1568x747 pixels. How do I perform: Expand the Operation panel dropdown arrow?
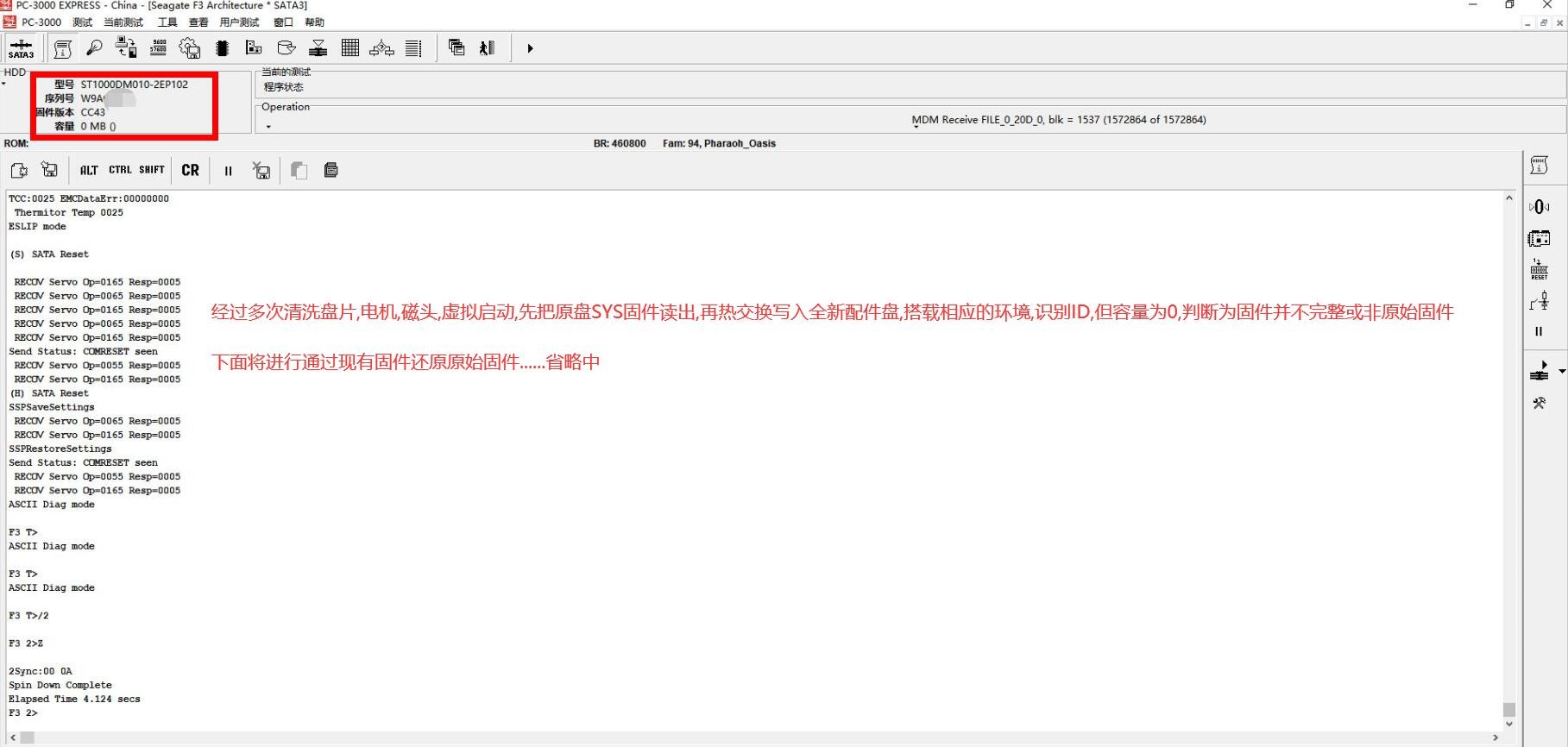click(x=268, y=127)
